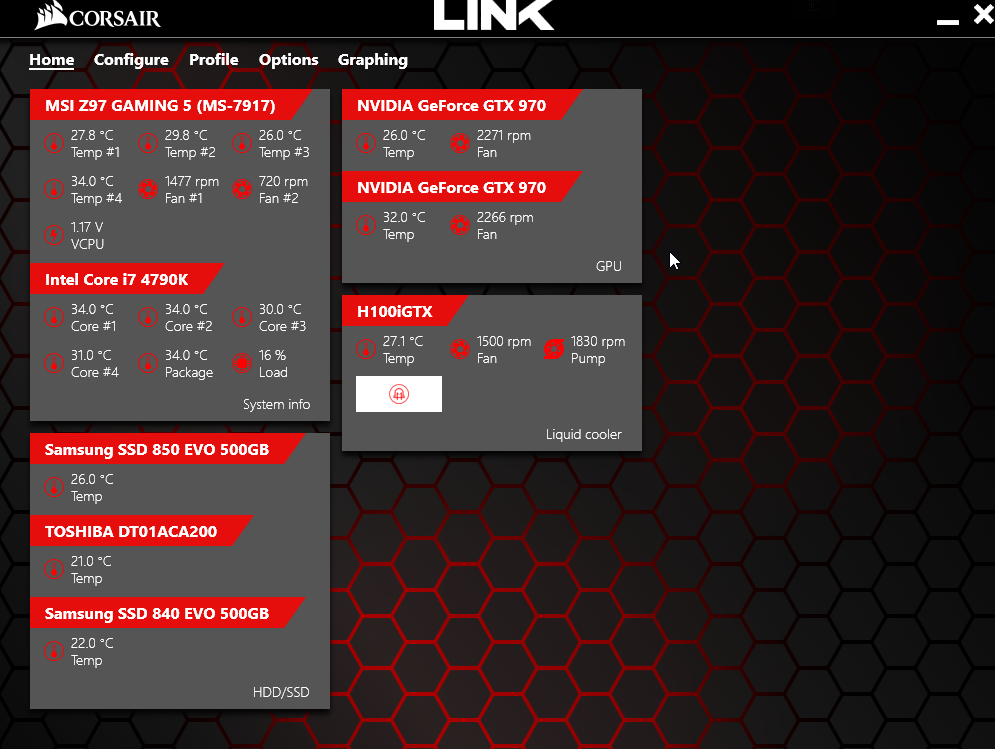Select the 1477 rpm Fan #1 reading

192,190
